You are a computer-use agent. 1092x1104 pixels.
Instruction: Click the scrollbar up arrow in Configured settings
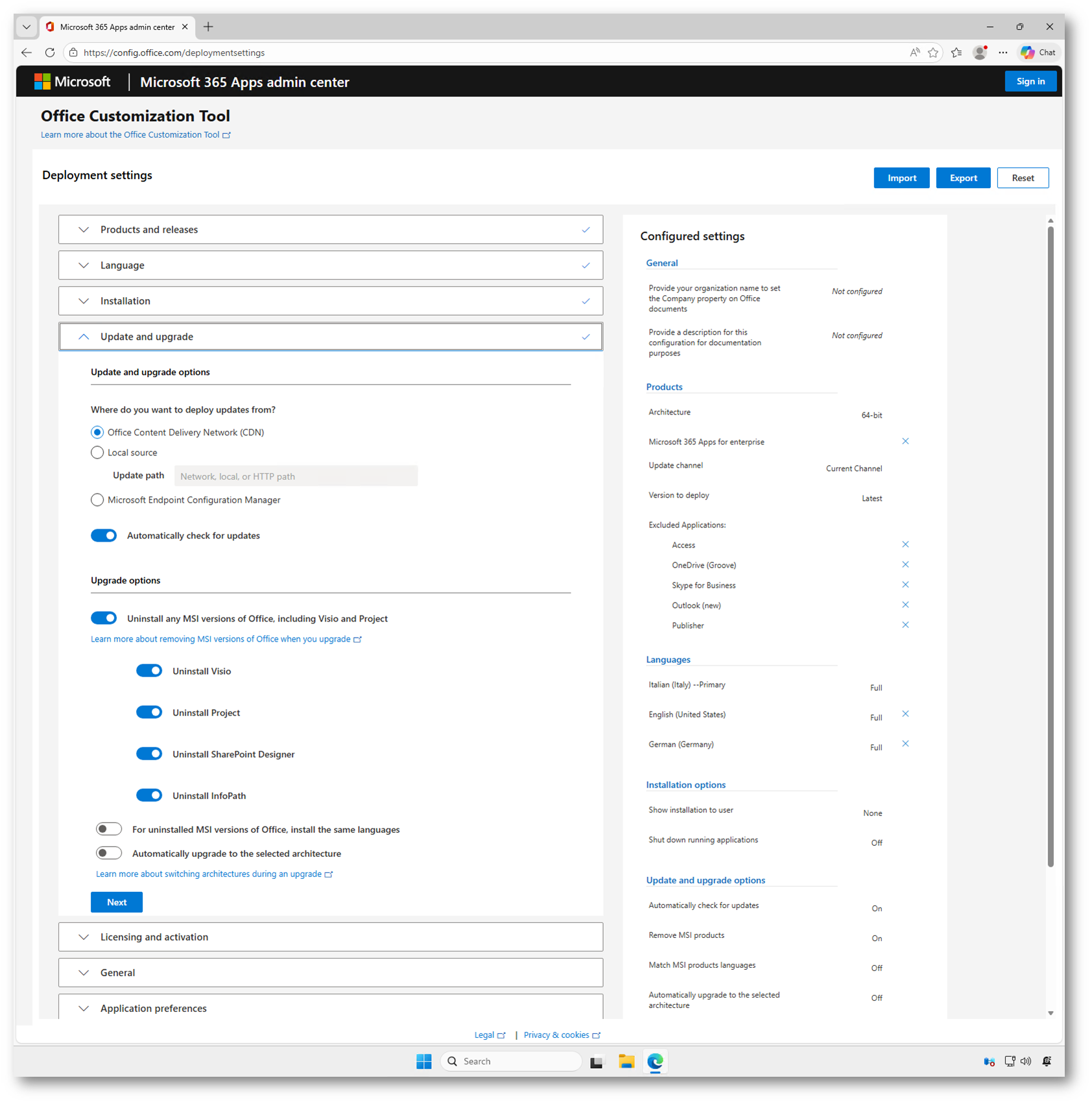[1050, 221]
